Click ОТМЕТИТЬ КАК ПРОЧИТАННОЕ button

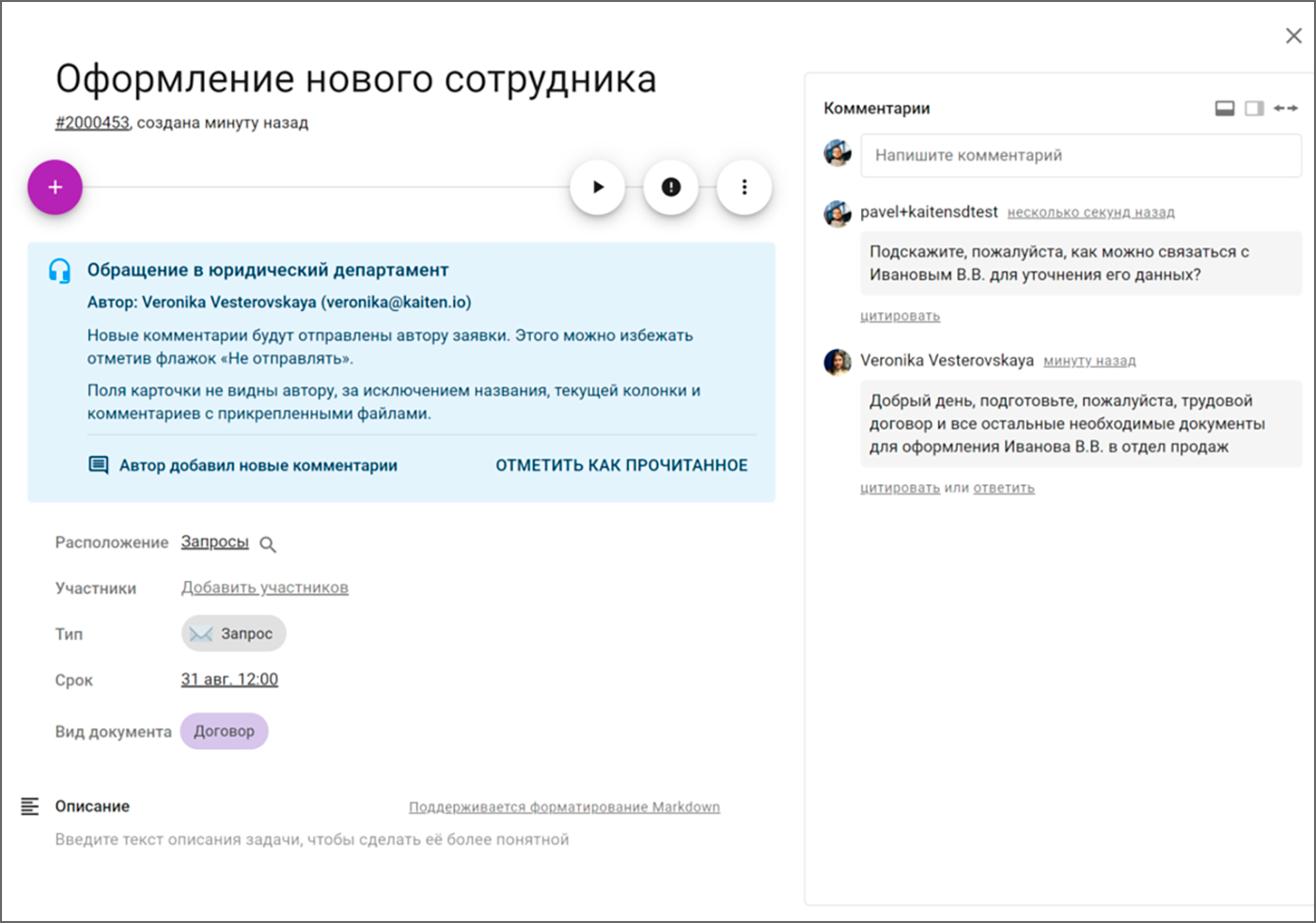621,465
